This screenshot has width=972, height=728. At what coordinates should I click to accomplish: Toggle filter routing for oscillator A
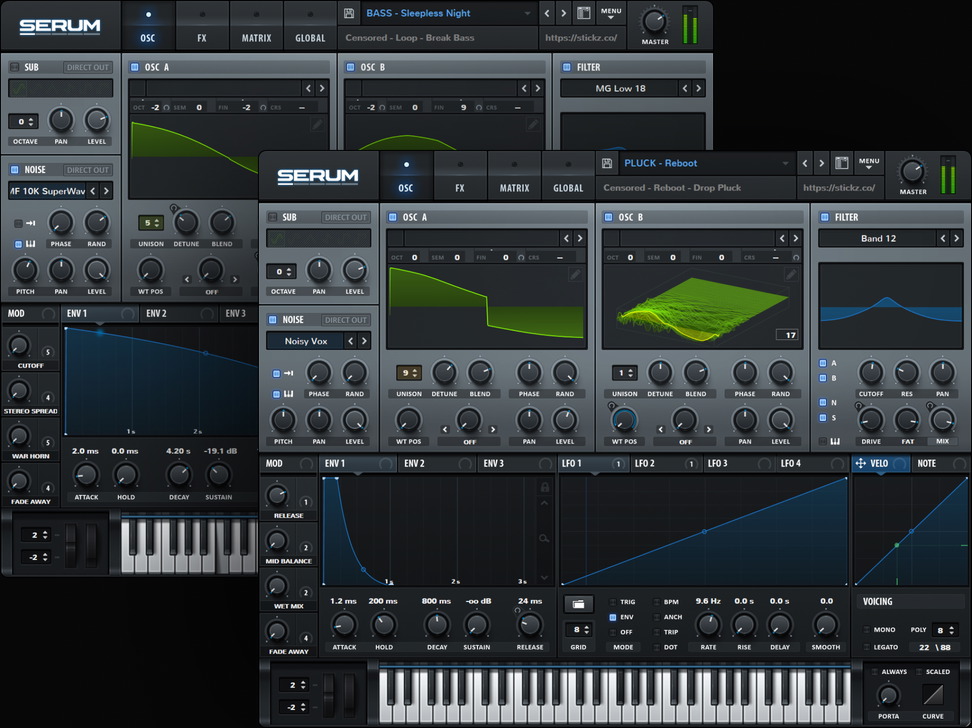[x=823, y=363]
